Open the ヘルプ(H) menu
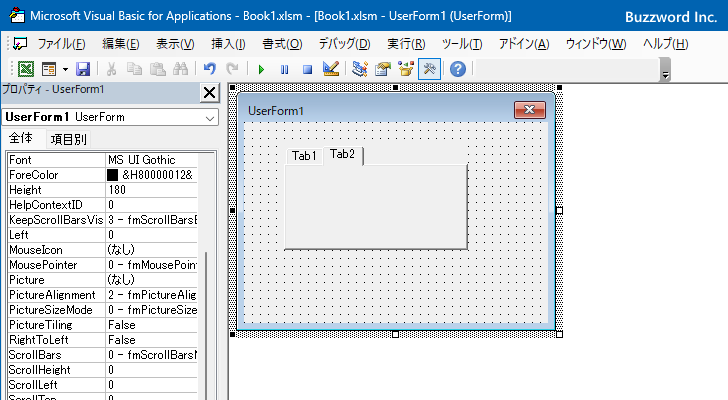 click(x=665, y=44)
